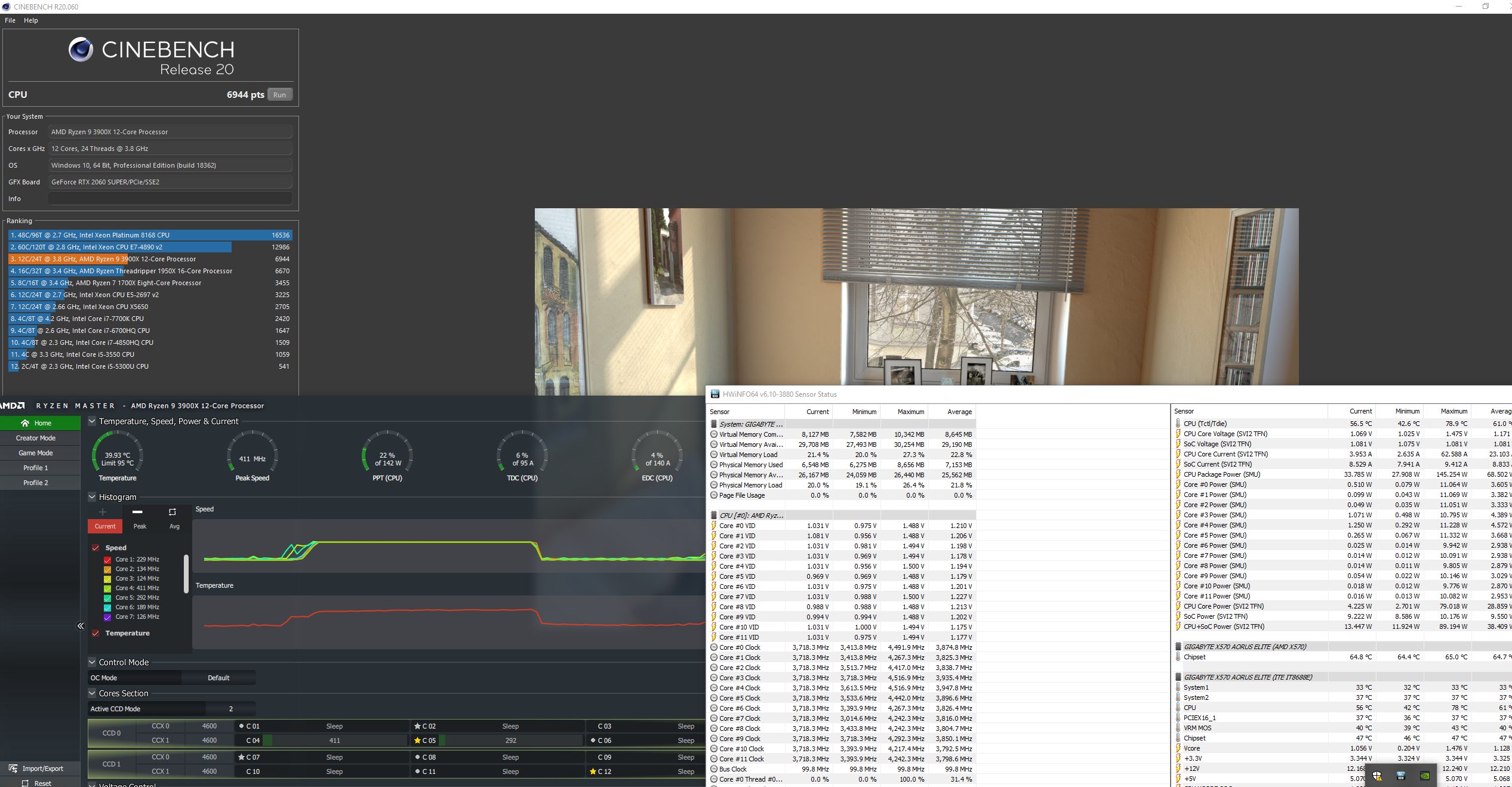Collapse the Ryzen Master sidebar with the double-chevron
The height and width of the screenshot is (787, 1512).
tap(81, 626)
